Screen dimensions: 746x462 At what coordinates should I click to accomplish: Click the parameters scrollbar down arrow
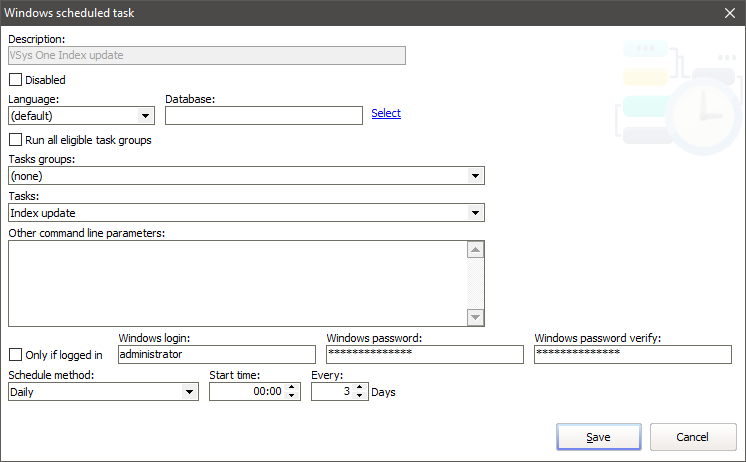[x=476, y=317]
